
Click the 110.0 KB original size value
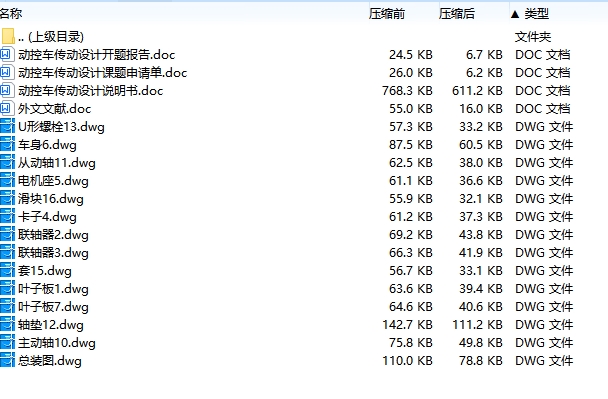click(x=407, y=361)
